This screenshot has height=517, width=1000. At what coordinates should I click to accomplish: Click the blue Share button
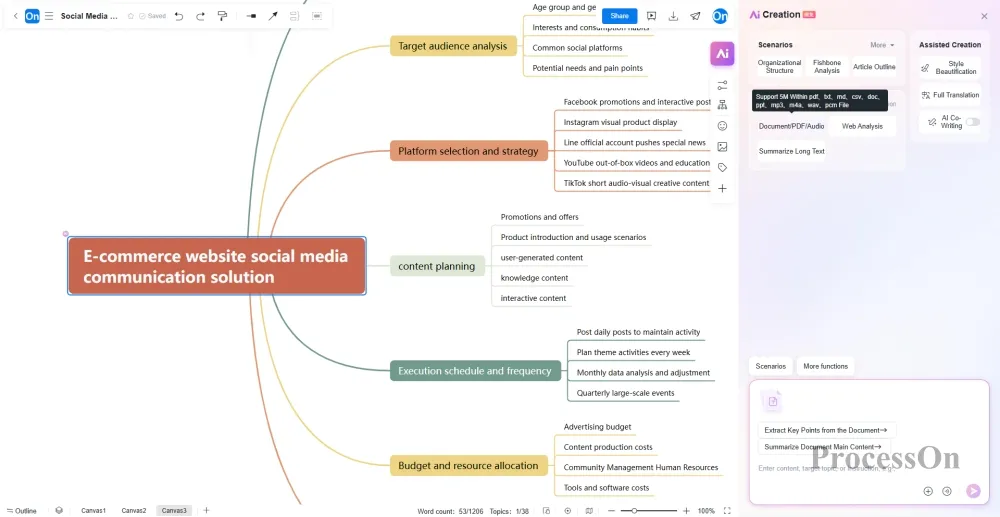619,16
